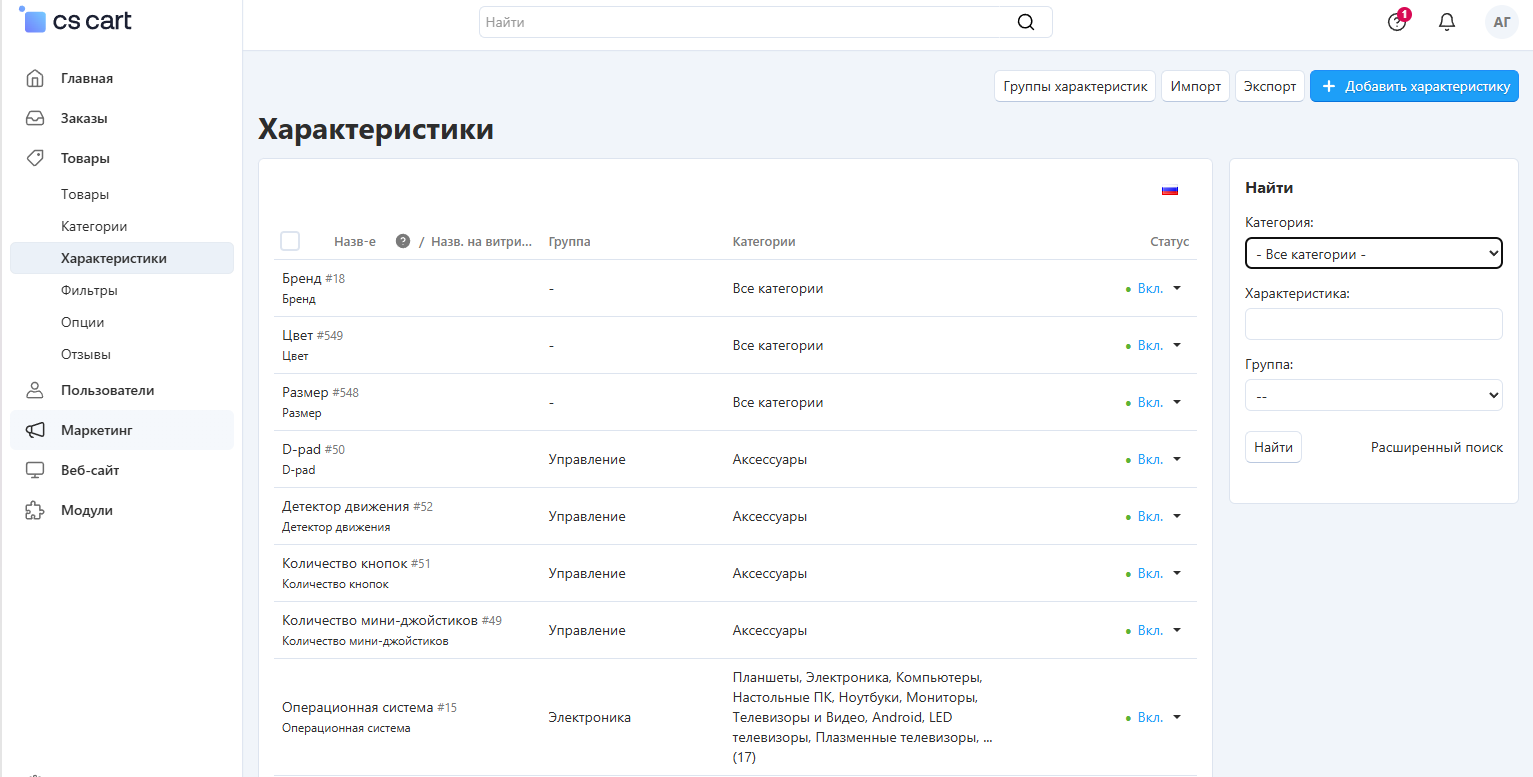The height and width of the screenshot is (777, 1533).
Task: Open Фильтры in the sidebar
Action: pos(89,290)
